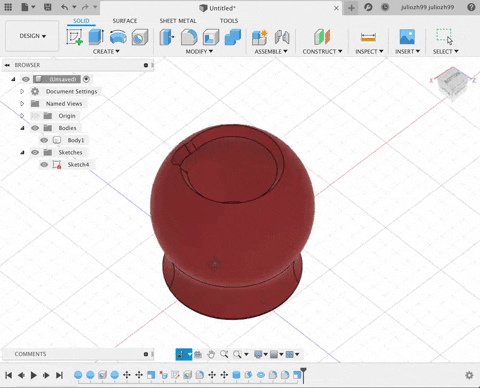The width and height of the screenshot is (480, 388).
Task: Click the Measure tool icon
Action: click(368, 37)
